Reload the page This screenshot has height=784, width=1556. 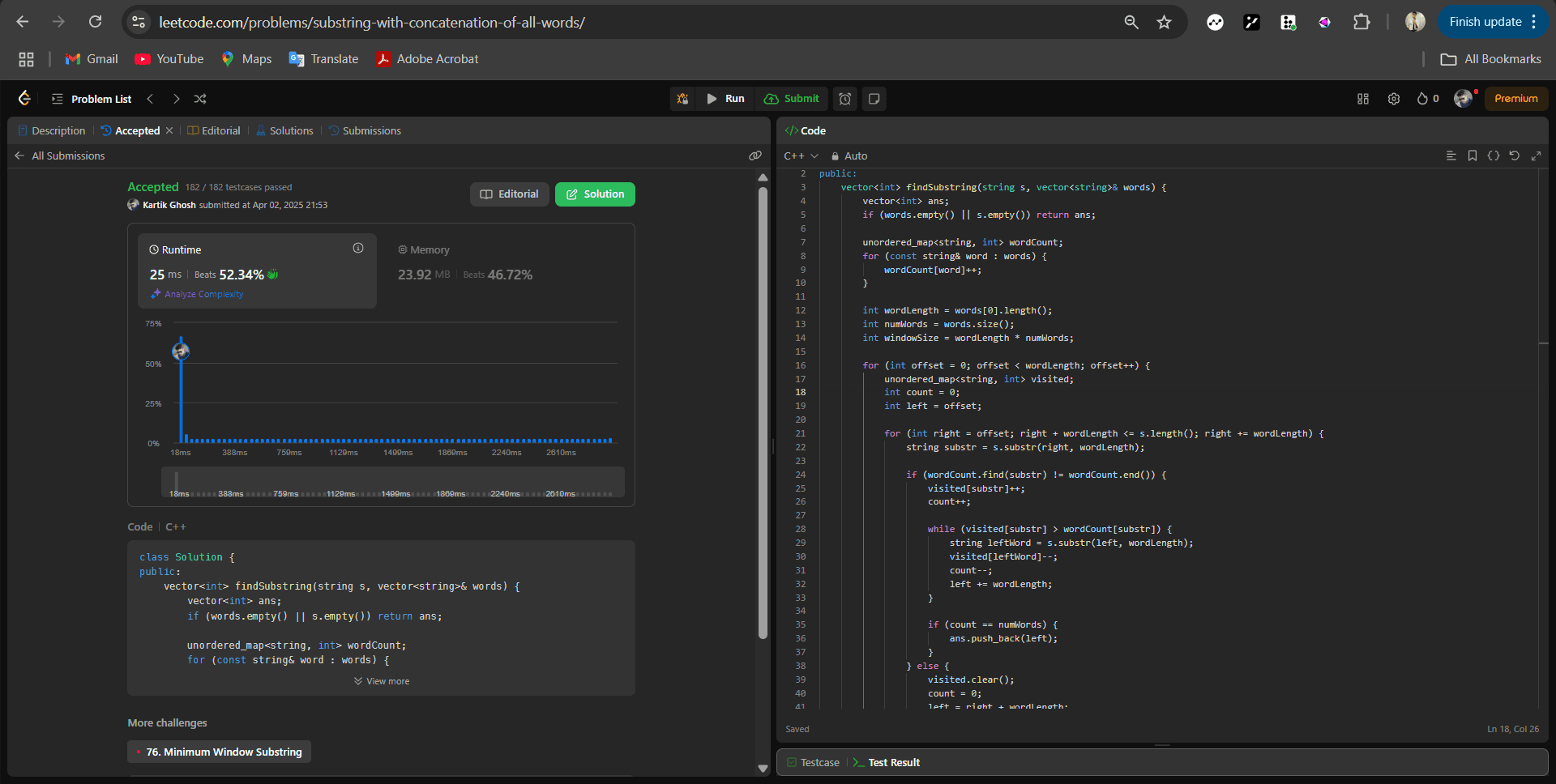(95, 22)
